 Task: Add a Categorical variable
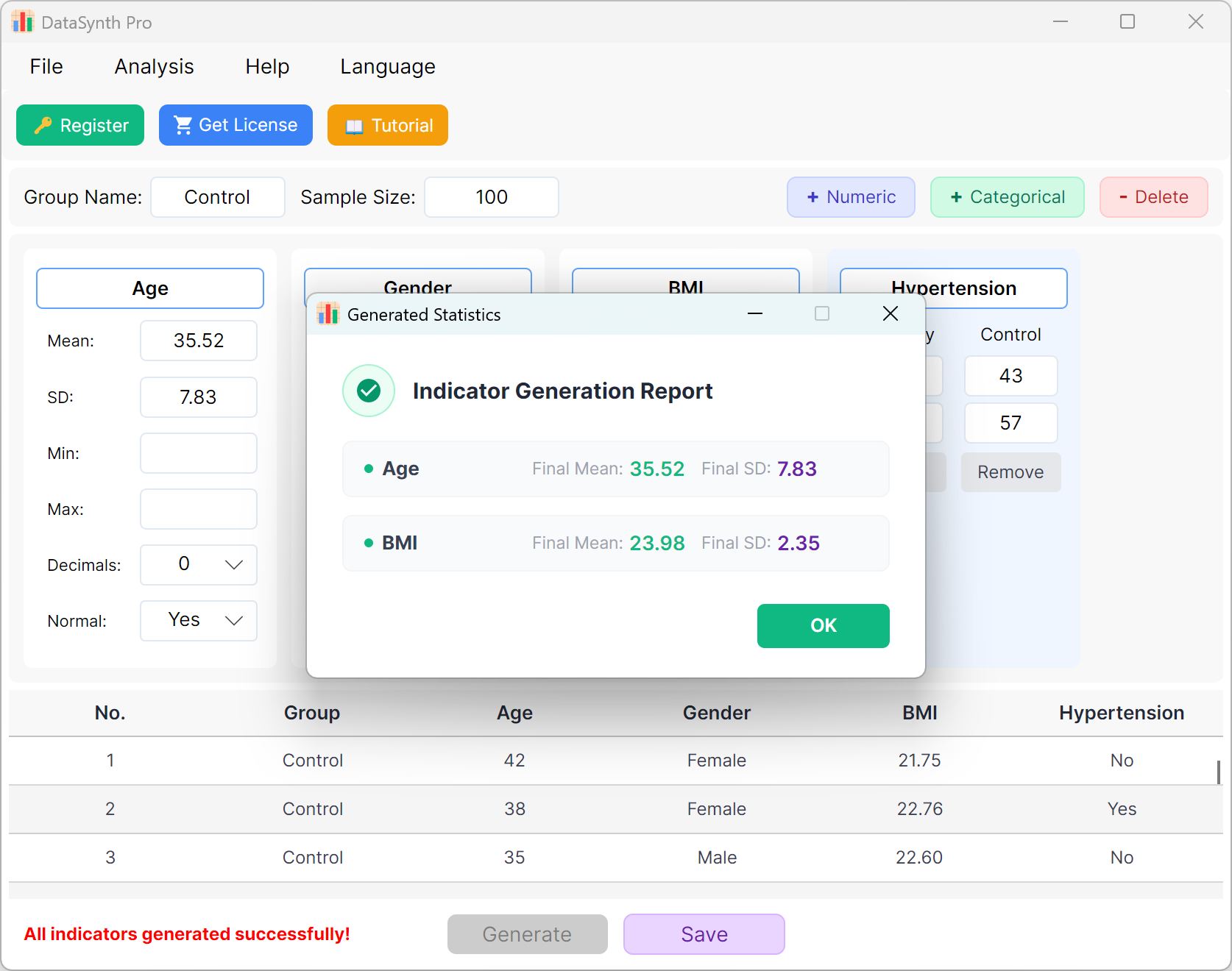tap(1008, 197)
